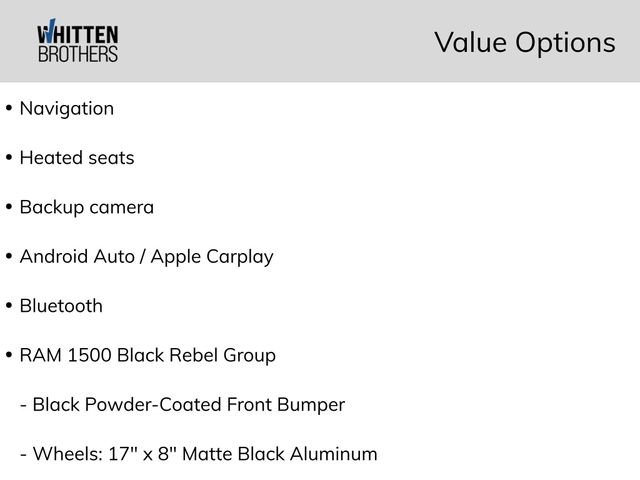640x480 pixels.
Task: Click RAM 1500 Black Rebel Group text
Action: pos(148,355)
